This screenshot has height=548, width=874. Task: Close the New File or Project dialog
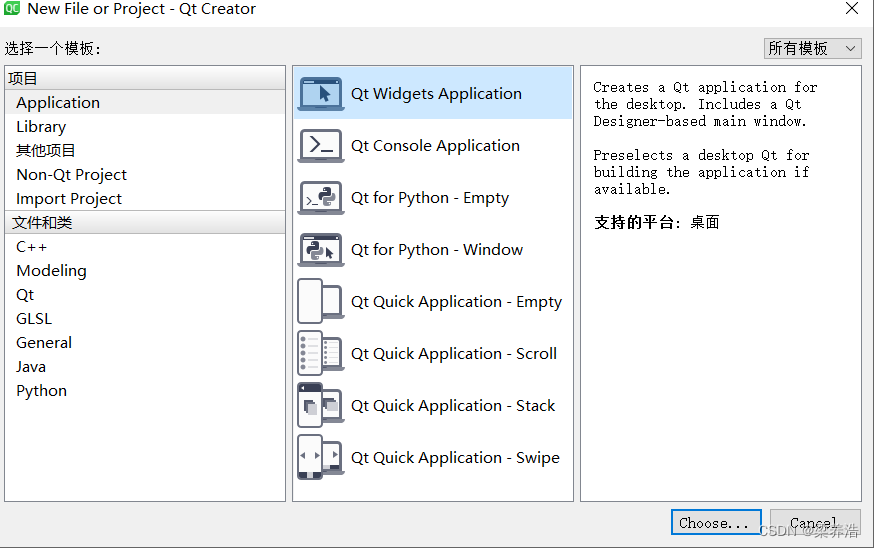(x=852, y=9)
